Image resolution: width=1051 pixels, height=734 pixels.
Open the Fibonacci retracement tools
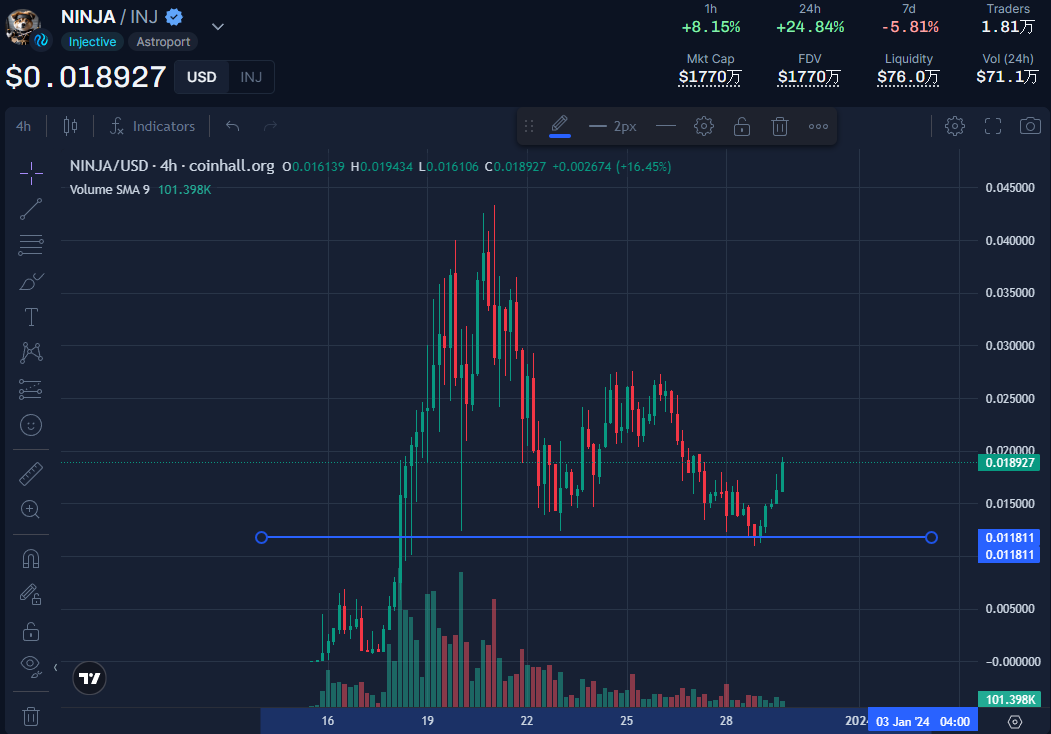click(x=31, y=245)
